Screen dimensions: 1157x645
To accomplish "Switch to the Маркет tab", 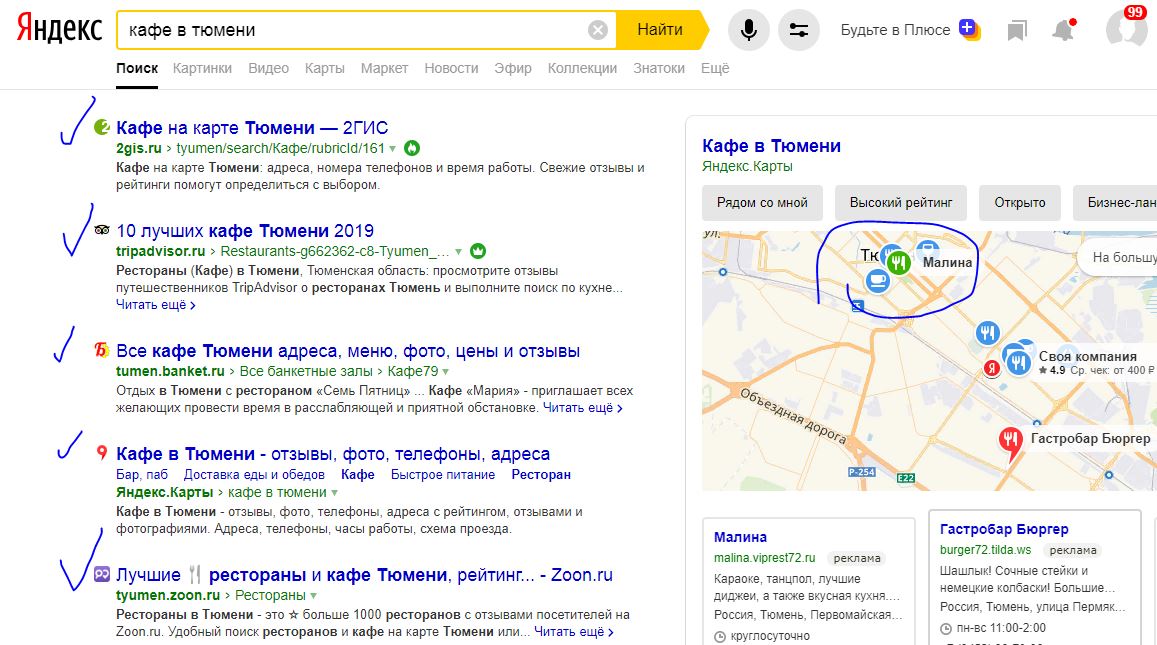I will (x=384, y=68).
